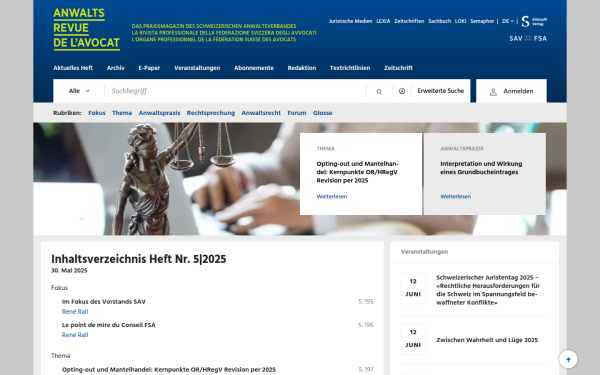Click the scroll-to-top arrow button
Viewport: 600px width, 375px height.
click(568, 359)
